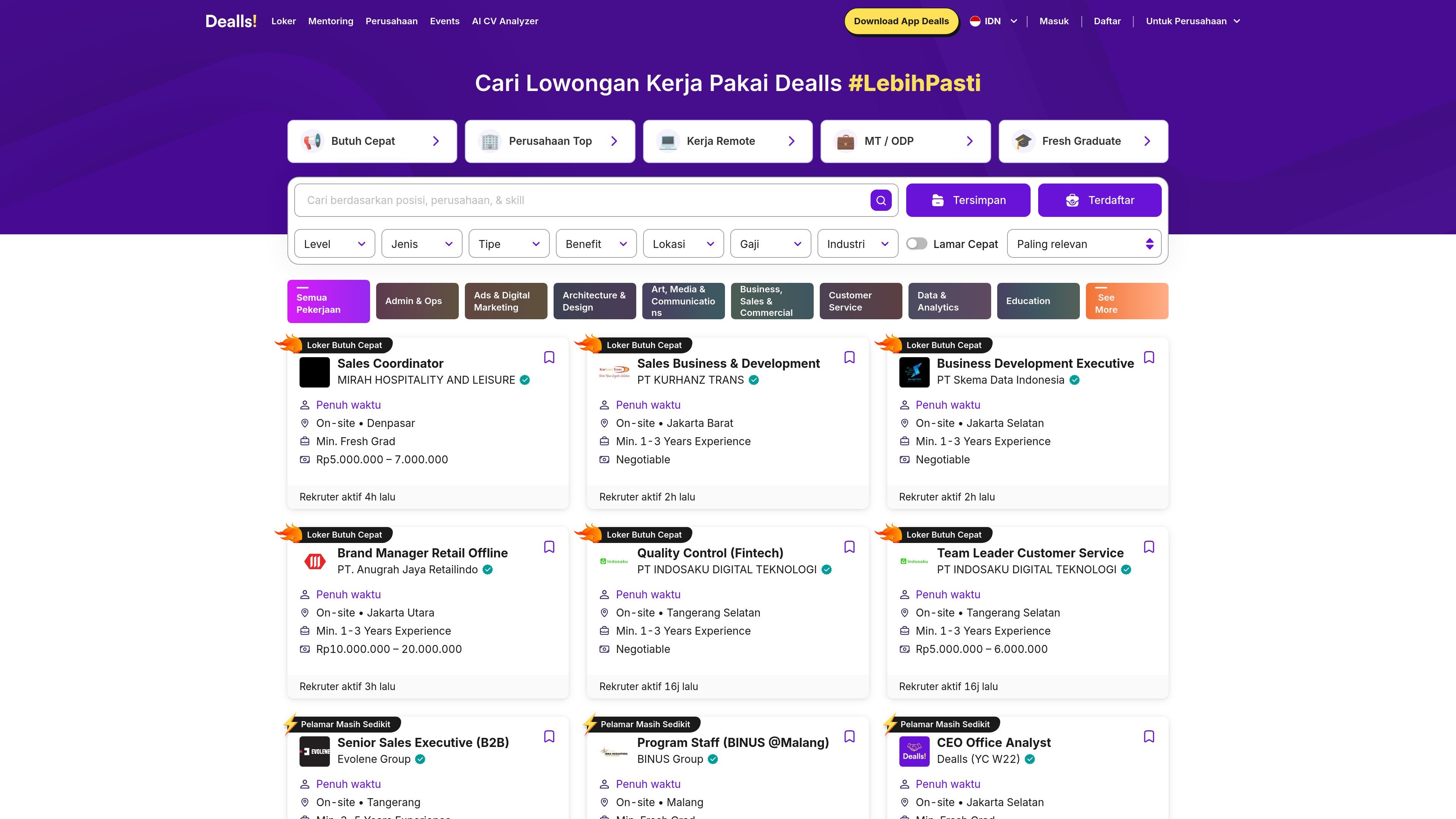Save the Brand Manager Retail Offline job

(x=549, y=546)
